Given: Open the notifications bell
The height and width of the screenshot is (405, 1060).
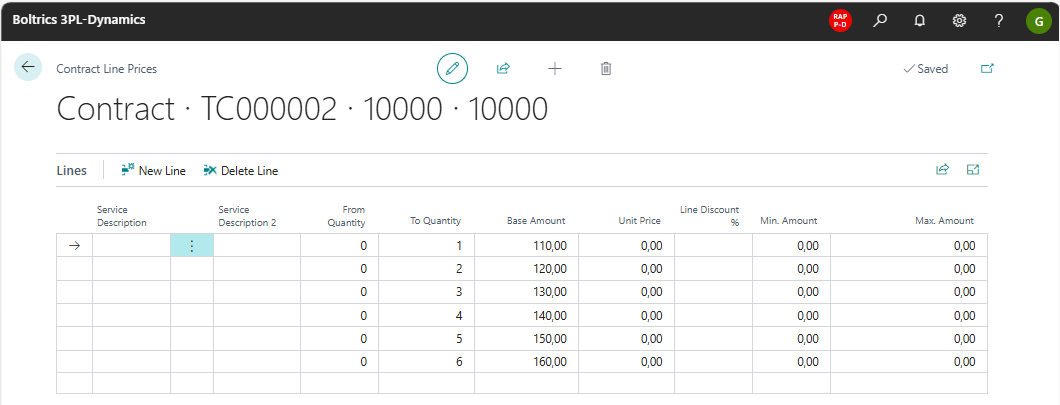Looking at the screenshot, I should pos(920,20).
